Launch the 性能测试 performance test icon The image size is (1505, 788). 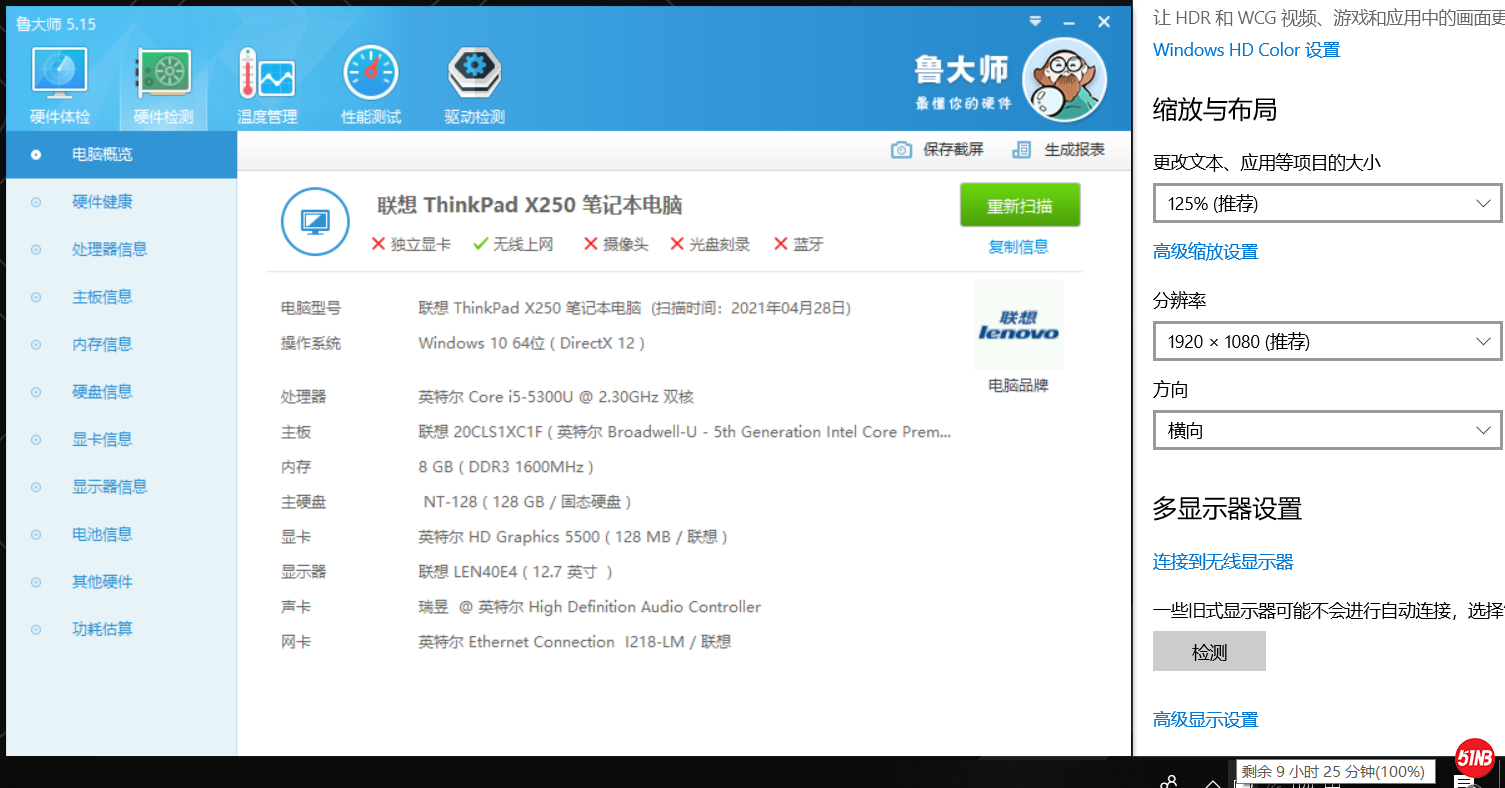coord(371,74)
